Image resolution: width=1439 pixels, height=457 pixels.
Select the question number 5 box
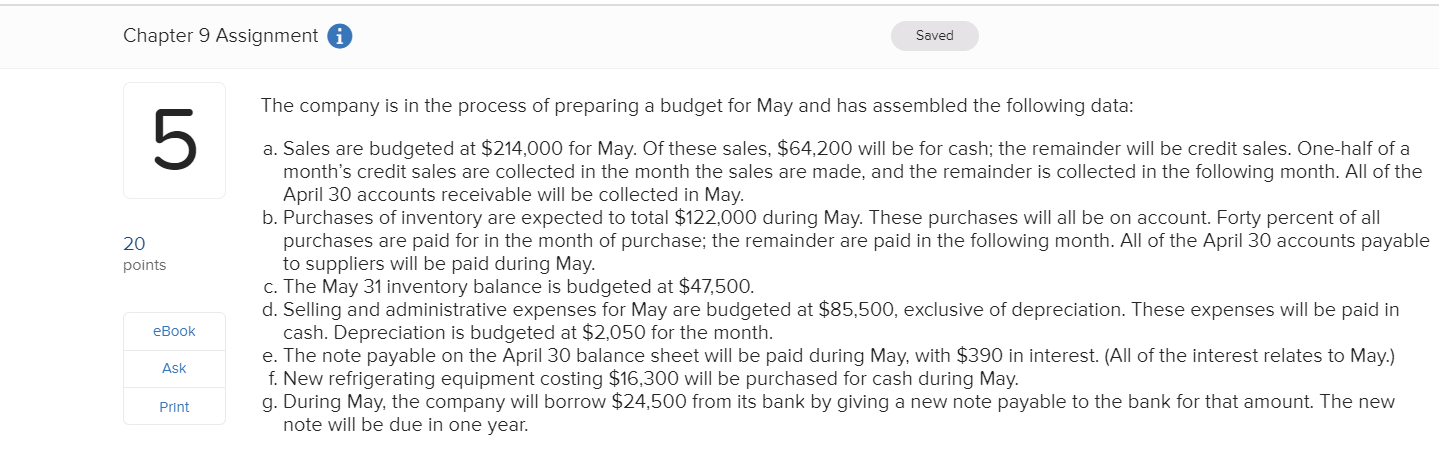(174, 140)
